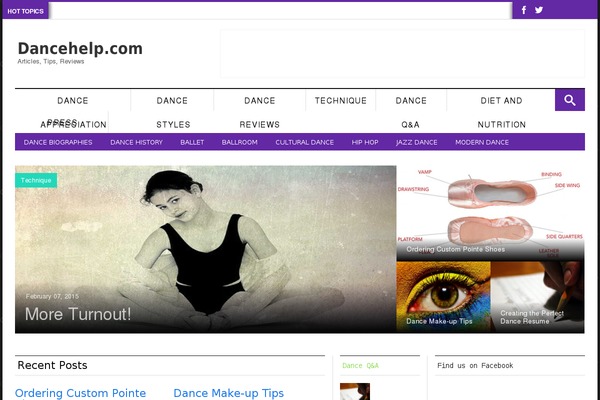This screenshot has height=400, width=600.
Task: Open Cultural Dance category
Action: [305, 142]
